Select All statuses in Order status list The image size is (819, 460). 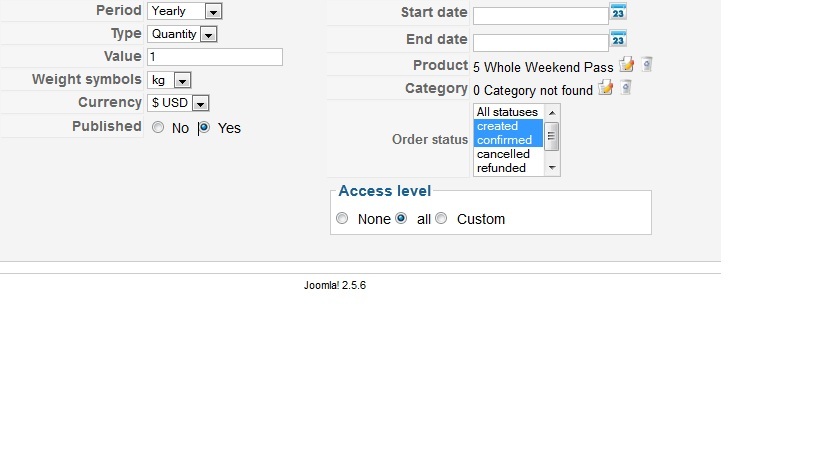pyautogui.click(x=508, y=112)
